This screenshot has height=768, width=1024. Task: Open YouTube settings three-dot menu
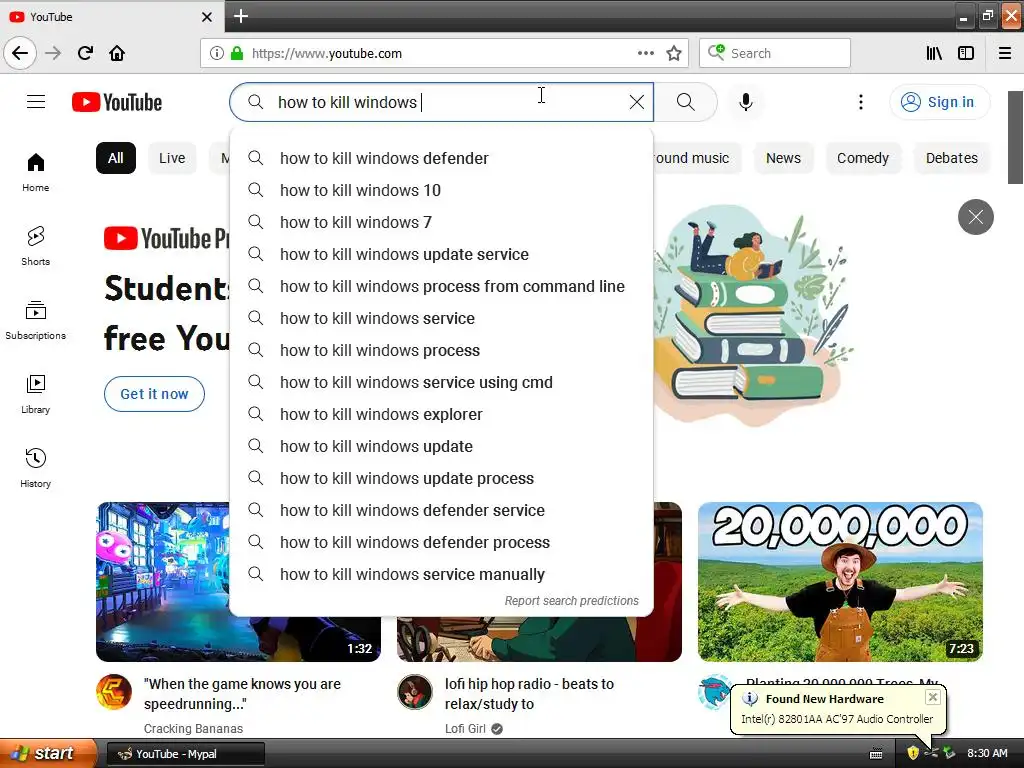coord(861,102)
